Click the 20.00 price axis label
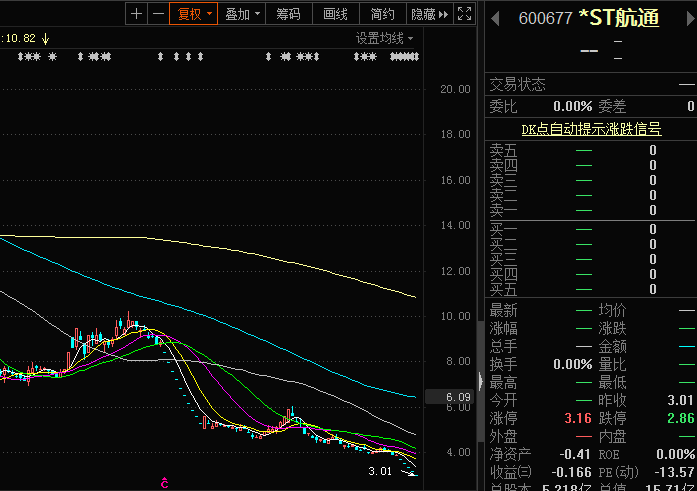The height and width of the screenshot is (491, 697). [455, 89]
